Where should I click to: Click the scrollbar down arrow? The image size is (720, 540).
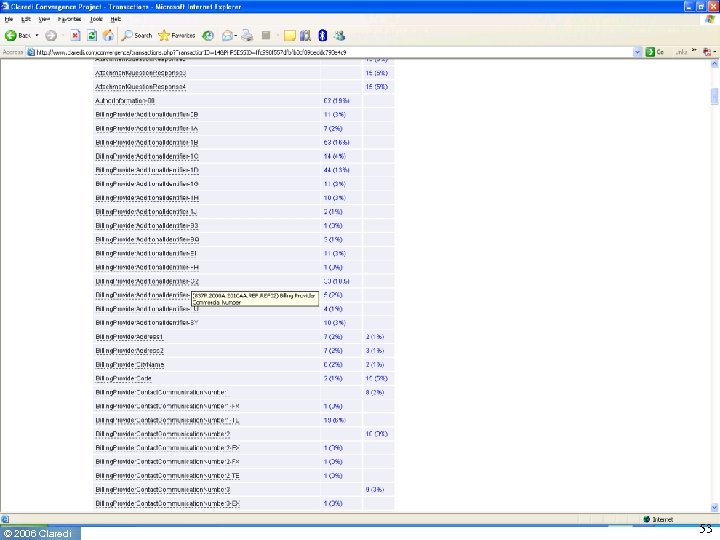[714, 507]
